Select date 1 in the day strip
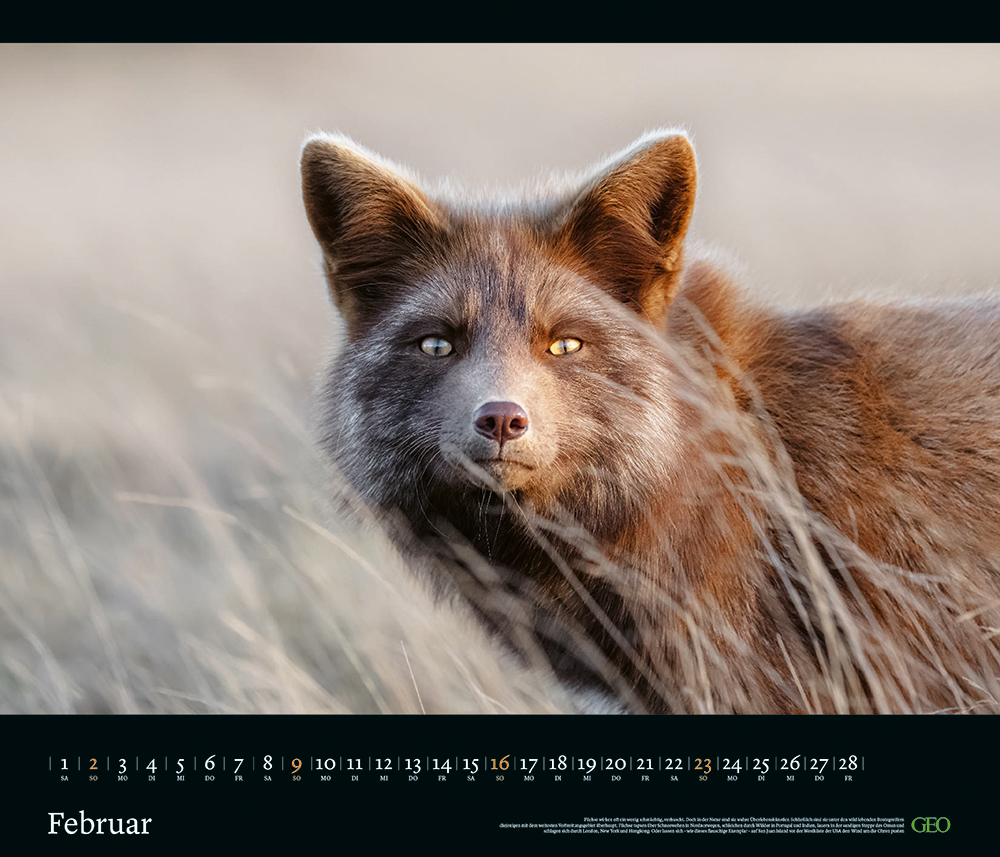The image size is (1000, 857). click(x=64, y=763)
